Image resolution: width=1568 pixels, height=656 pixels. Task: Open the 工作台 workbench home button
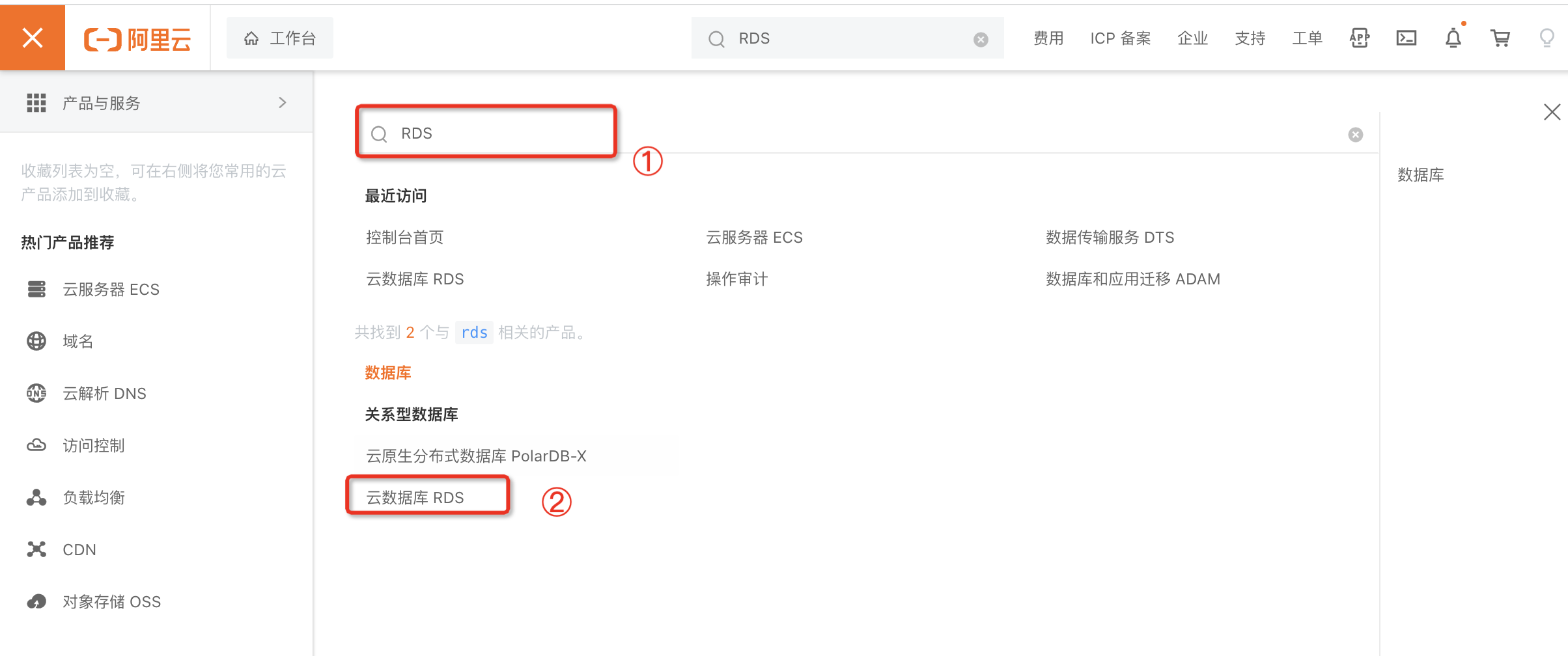(280, 38)
